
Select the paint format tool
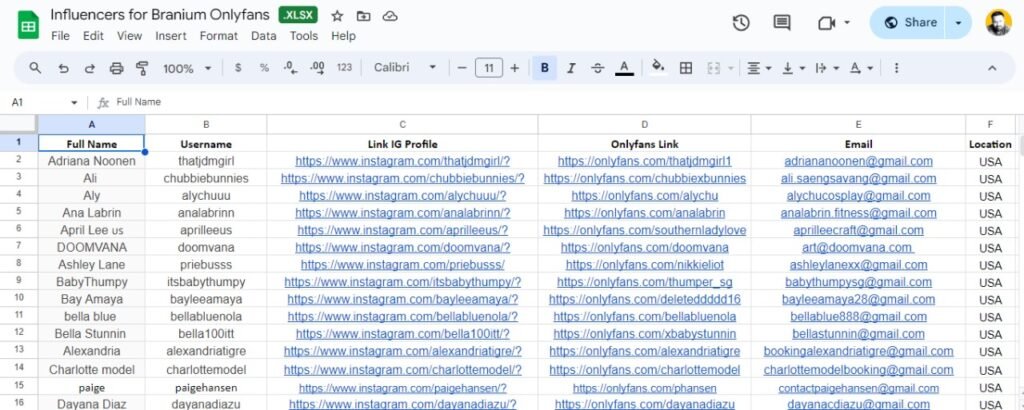coord(142,68)
